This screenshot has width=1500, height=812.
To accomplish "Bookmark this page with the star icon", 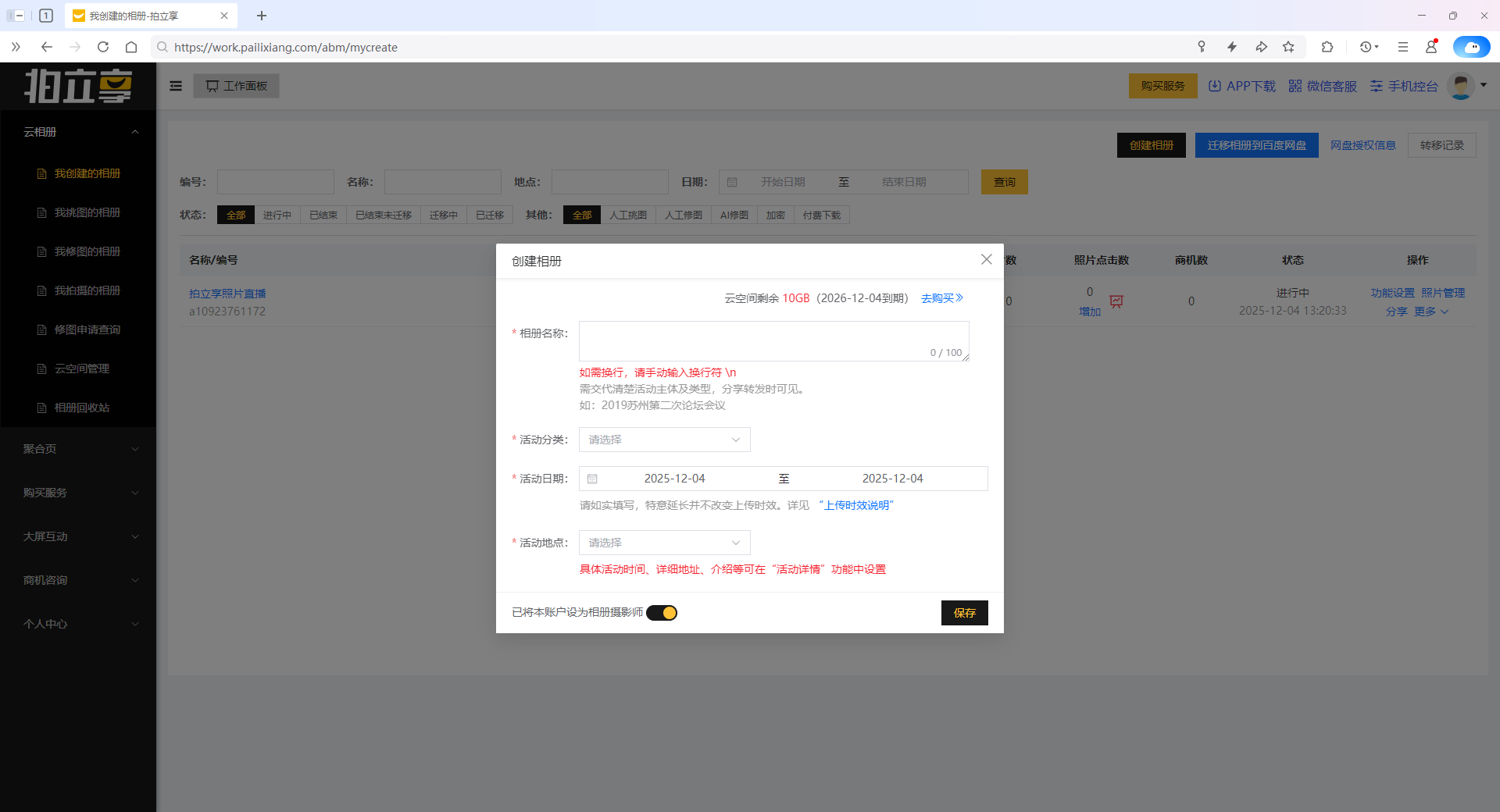I will click(1288, 47).
